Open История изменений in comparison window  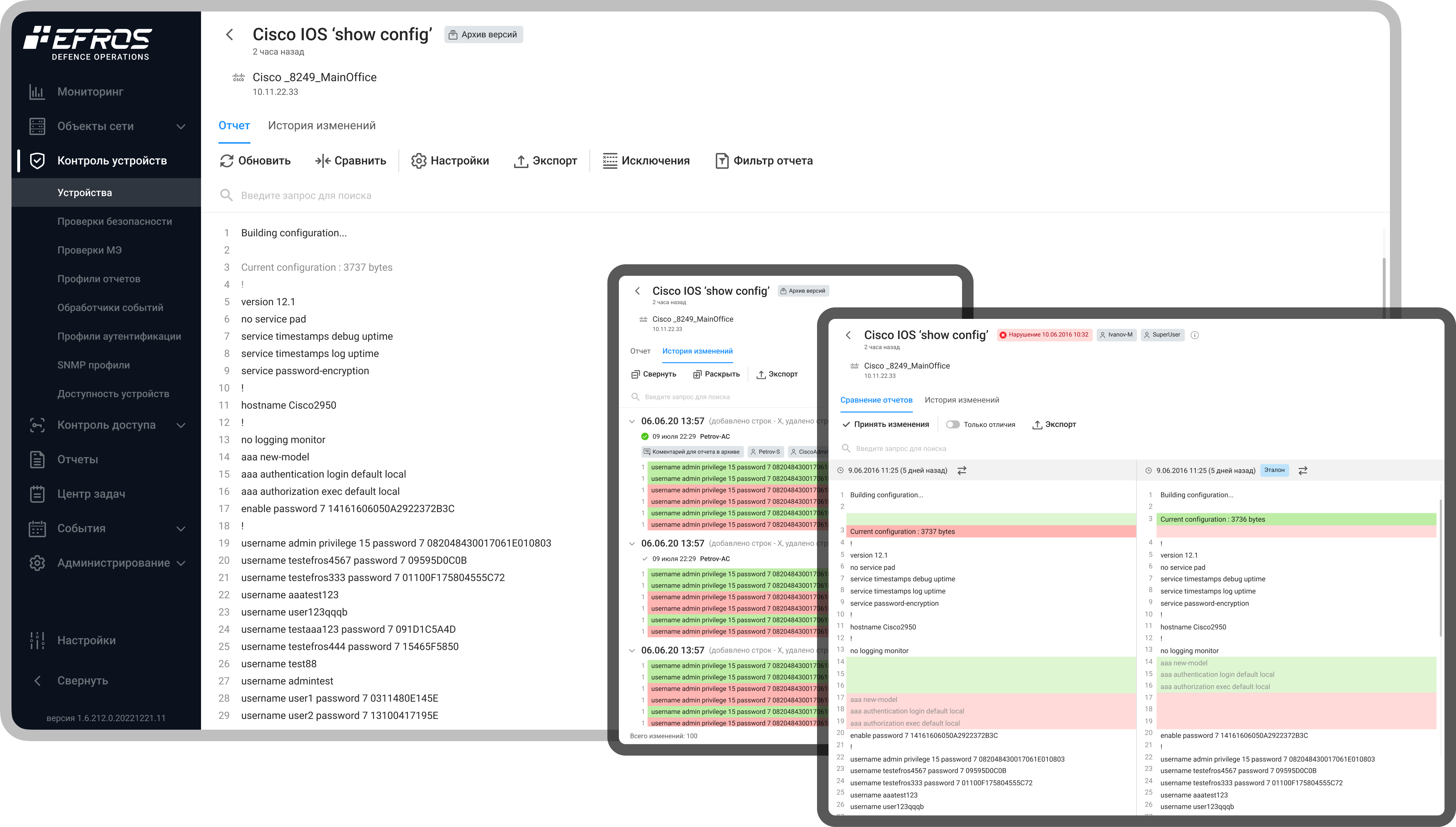(962, 400)
